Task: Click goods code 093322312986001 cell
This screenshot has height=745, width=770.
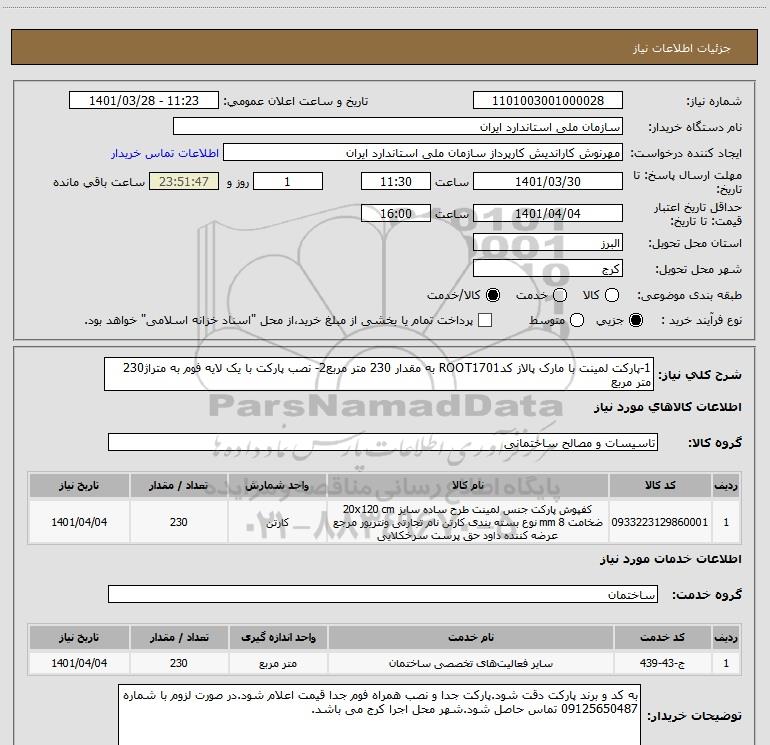Action: pos(660,522)
